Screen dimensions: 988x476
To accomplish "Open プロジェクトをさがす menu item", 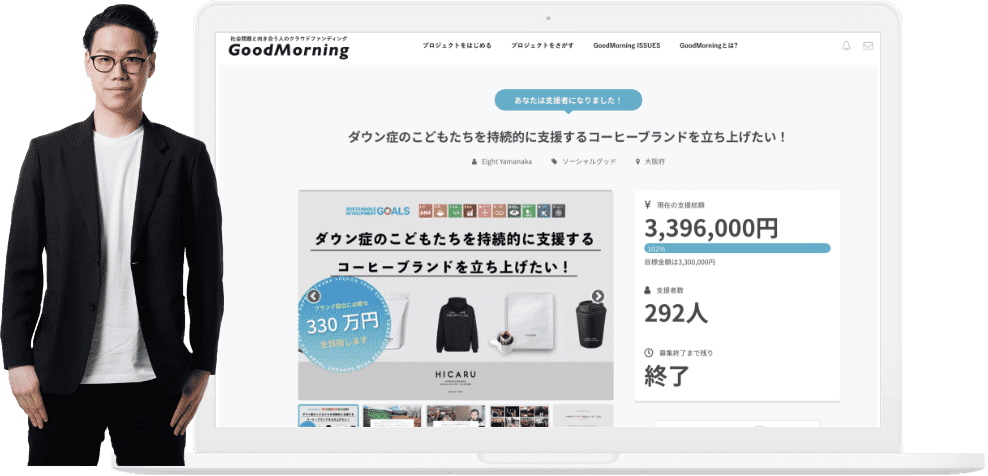I will click(x=543, y=45).
